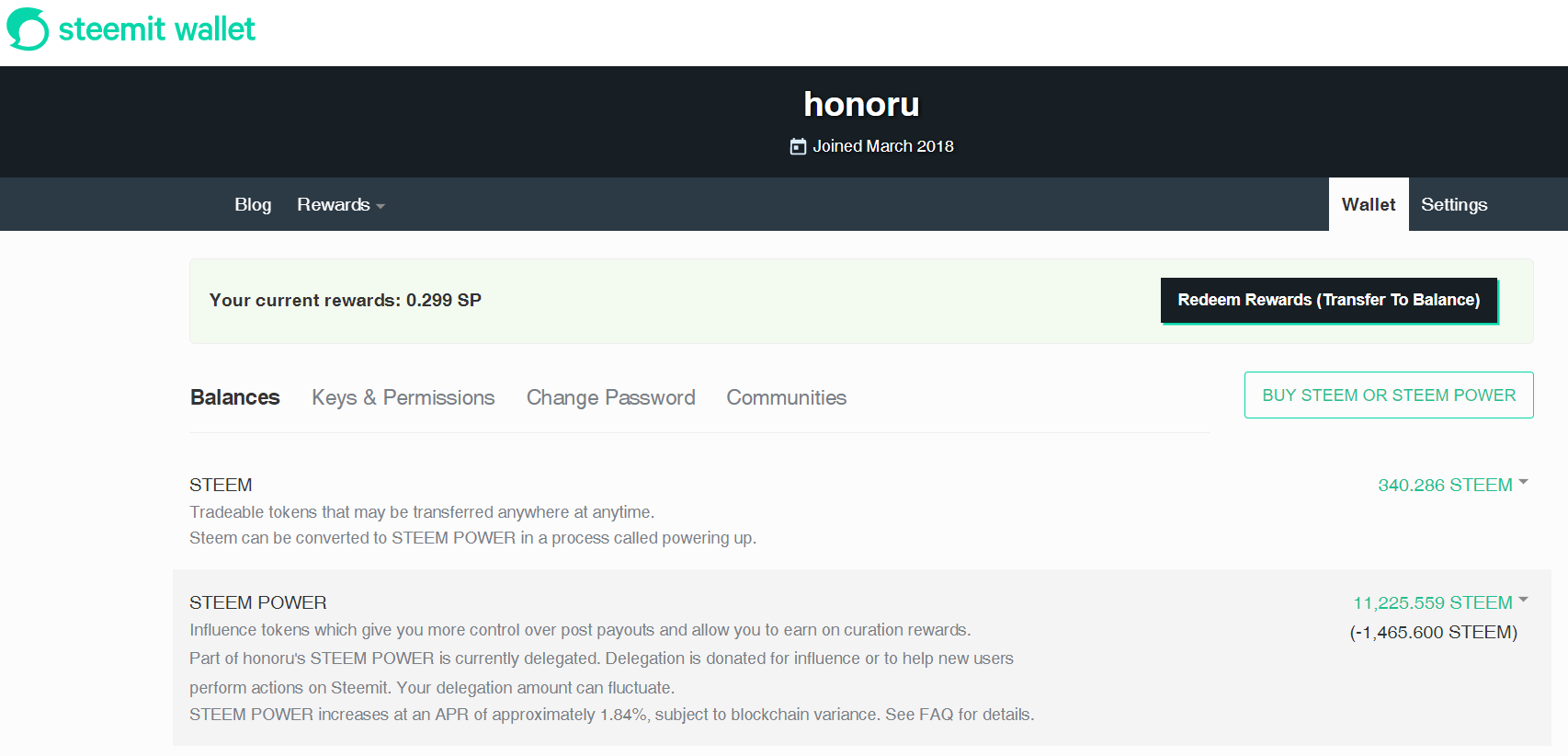
Task: Open the 11,225.559 STEEM power dropdown
Action: click(1440, 602)
